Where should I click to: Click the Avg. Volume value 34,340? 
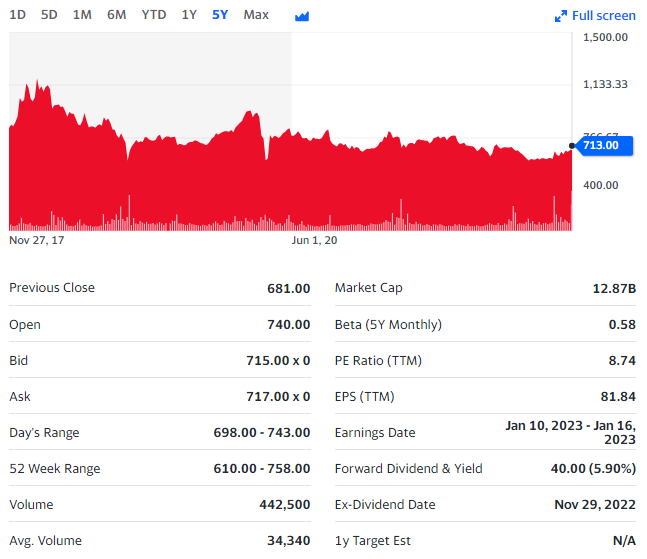click(x=289, y=540)
